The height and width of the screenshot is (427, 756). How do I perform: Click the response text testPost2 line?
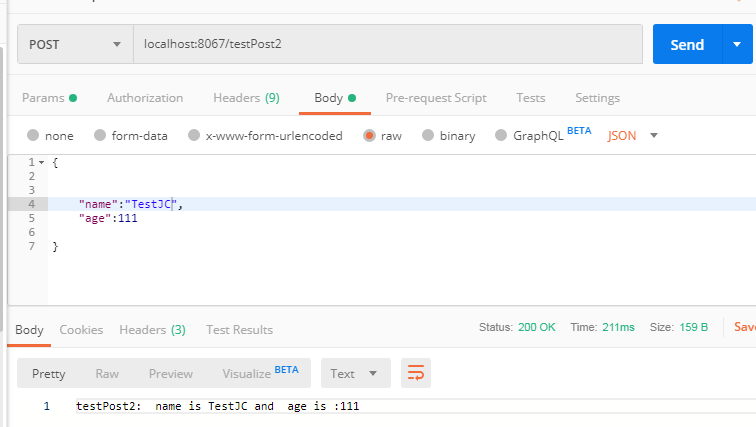pyautogui.click(x=217, y=406)
